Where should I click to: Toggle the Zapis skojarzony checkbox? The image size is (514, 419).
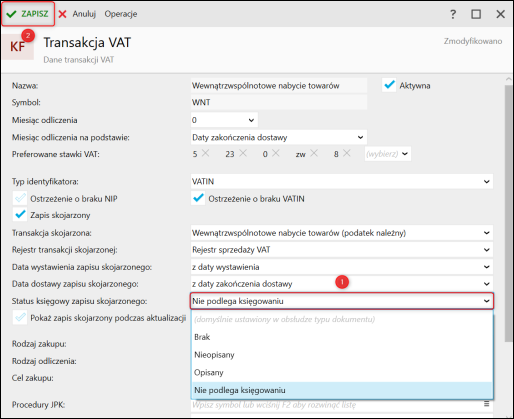pyautogui.click(x=20, y=215)
